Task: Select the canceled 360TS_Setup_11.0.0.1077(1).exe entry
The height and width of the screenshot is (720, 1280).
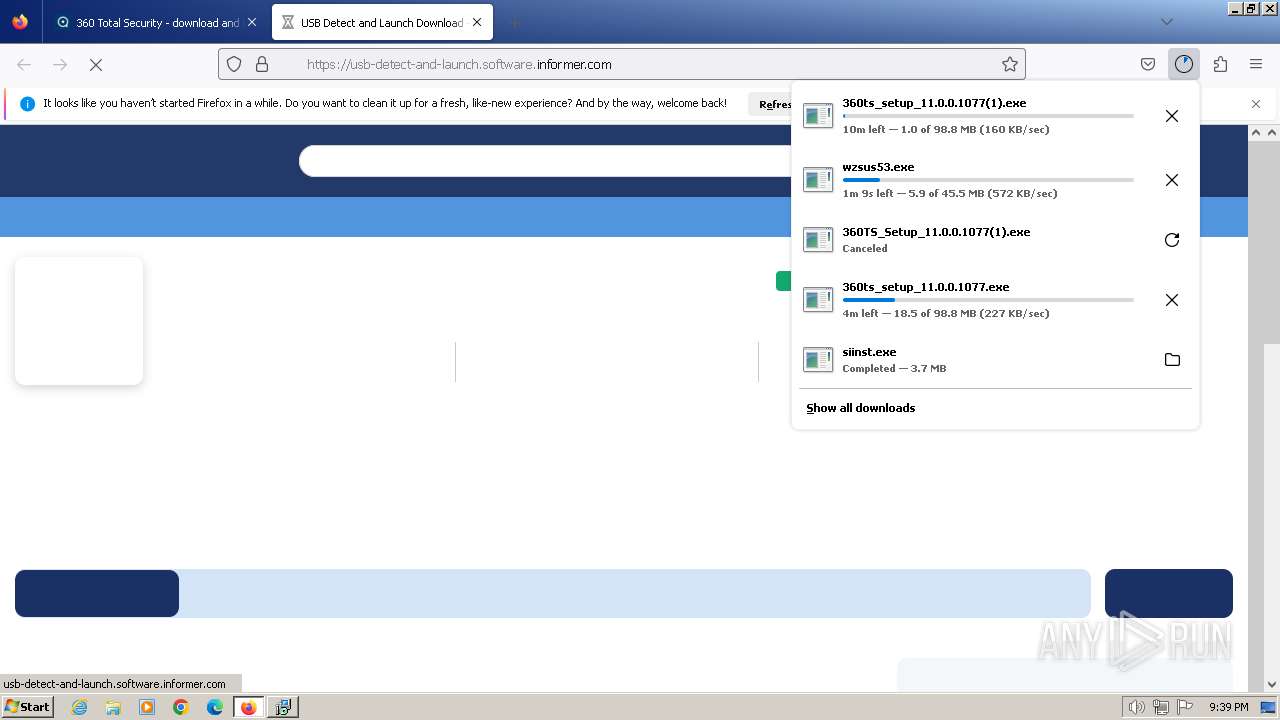Action: click(973, 240)
